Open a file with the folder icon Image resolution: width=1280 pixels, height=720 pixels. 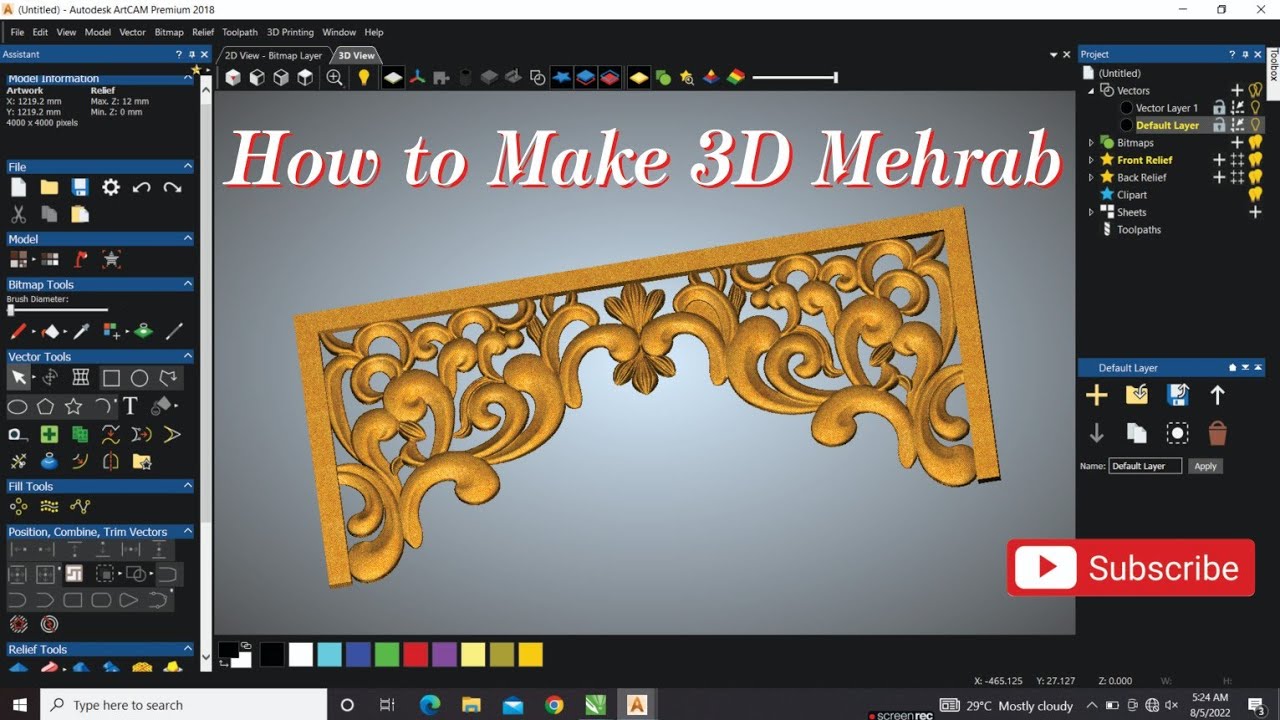pyautogui.click(x=49, y=187)
